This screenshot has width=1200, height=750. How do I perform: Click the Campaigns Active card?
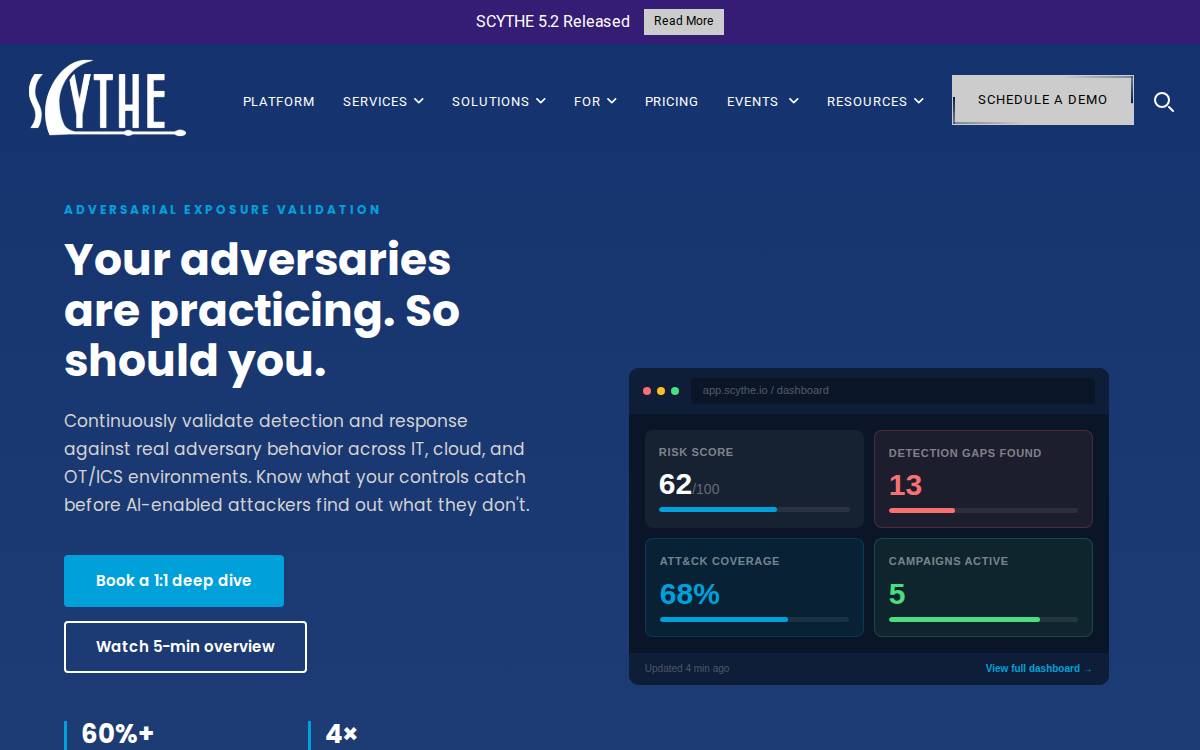(x=984, y=587)
